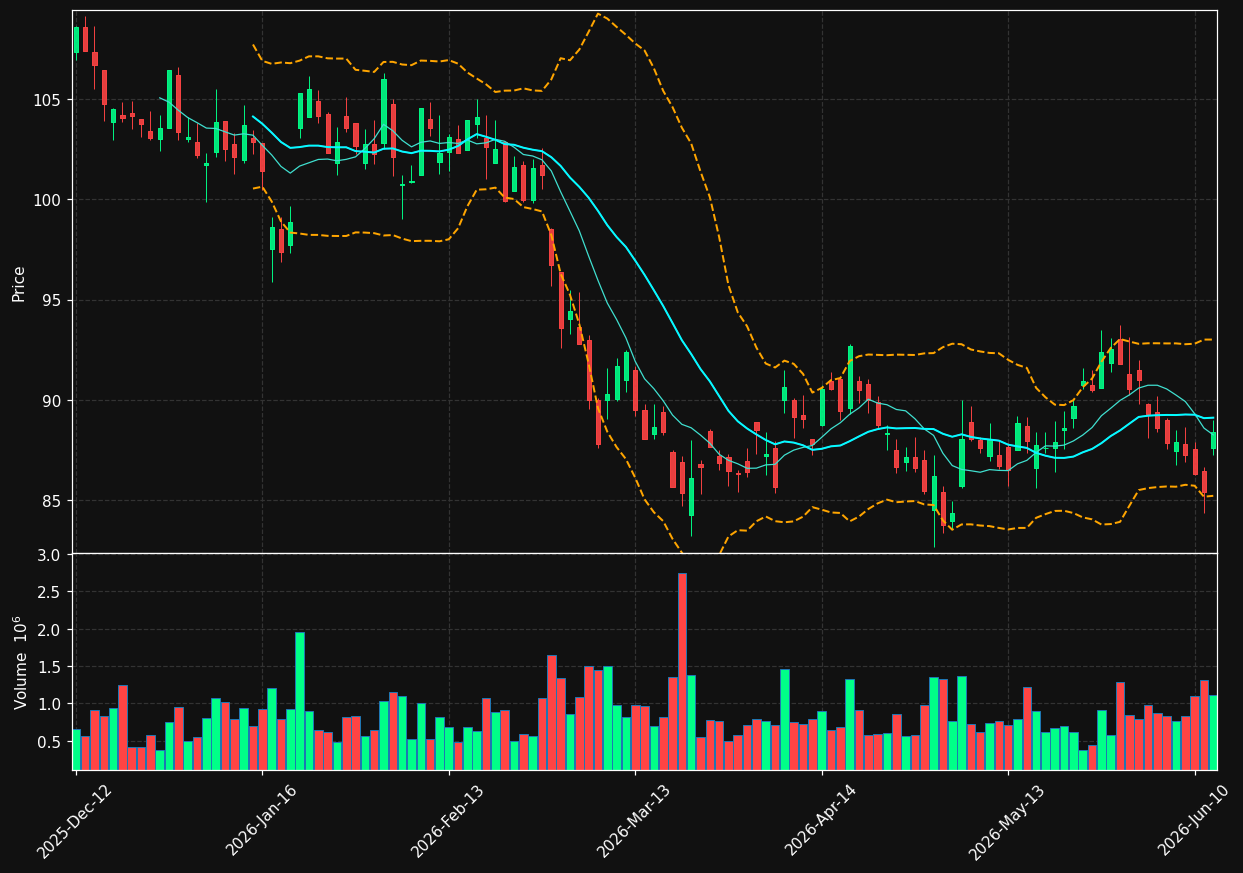Click the 2026-Apr-14 date label
The width and height of the screenshot is (1243, 873).
pos(821,820)
